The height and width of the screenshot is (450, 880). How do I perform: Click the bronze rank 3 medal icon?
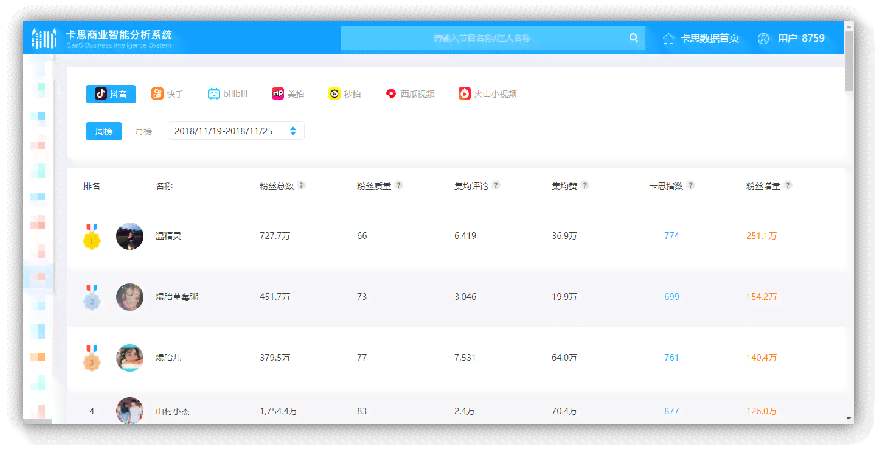tap(91, 358)
